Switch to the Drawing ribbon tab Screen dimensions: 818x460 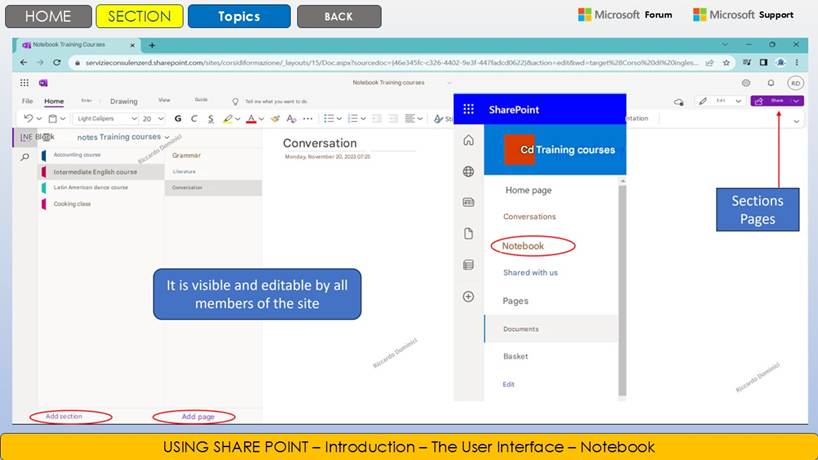coord(124,101)
